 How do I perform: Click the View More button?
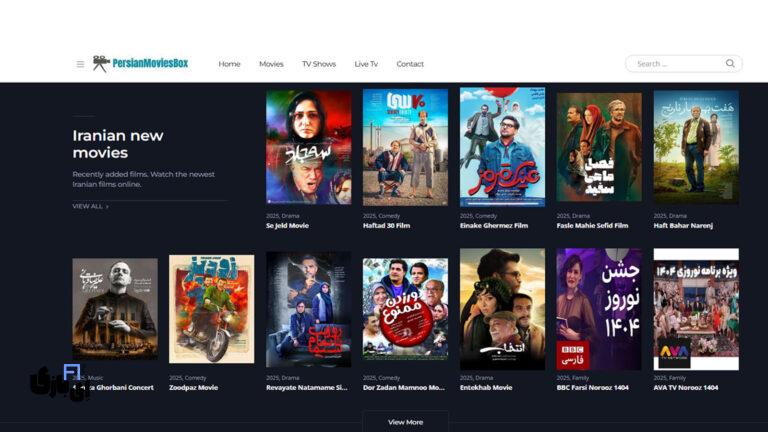406,422
